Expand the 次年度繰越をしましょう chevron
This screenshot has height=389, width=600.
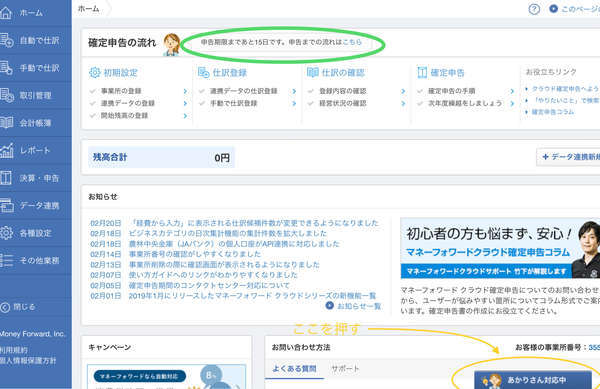coord(512,103)
